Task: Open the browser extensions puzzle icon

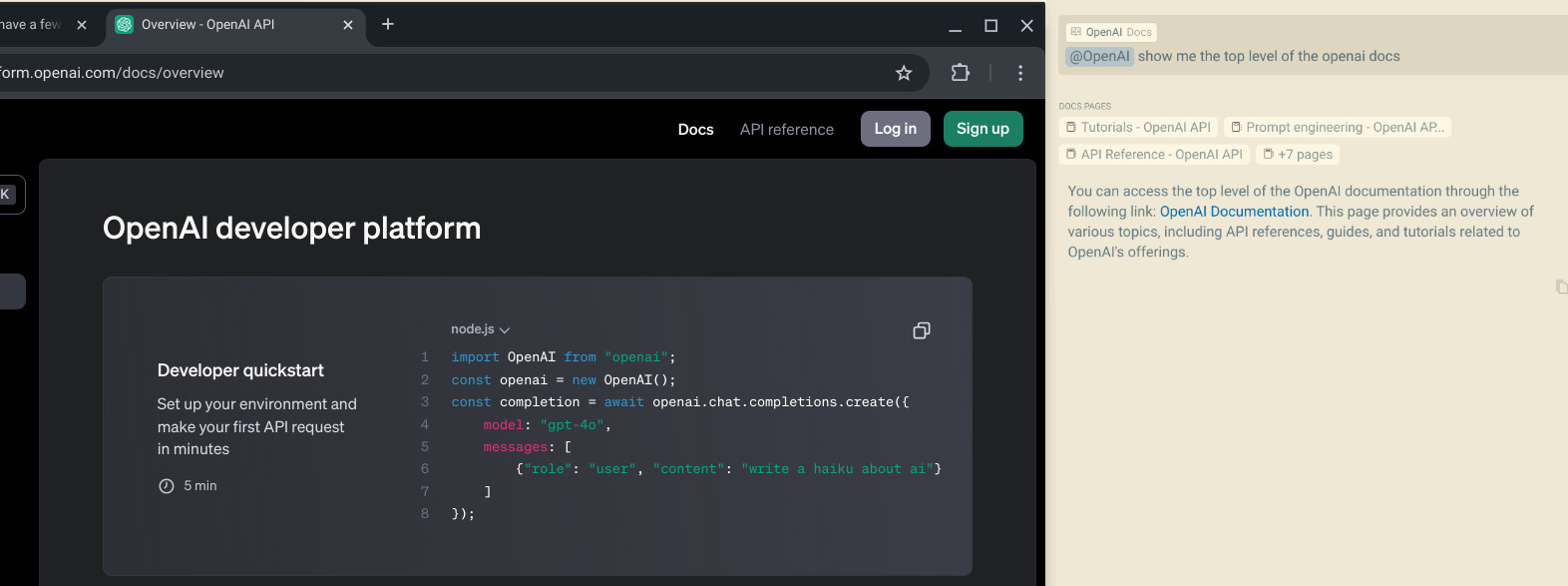Action: [960, 72]
